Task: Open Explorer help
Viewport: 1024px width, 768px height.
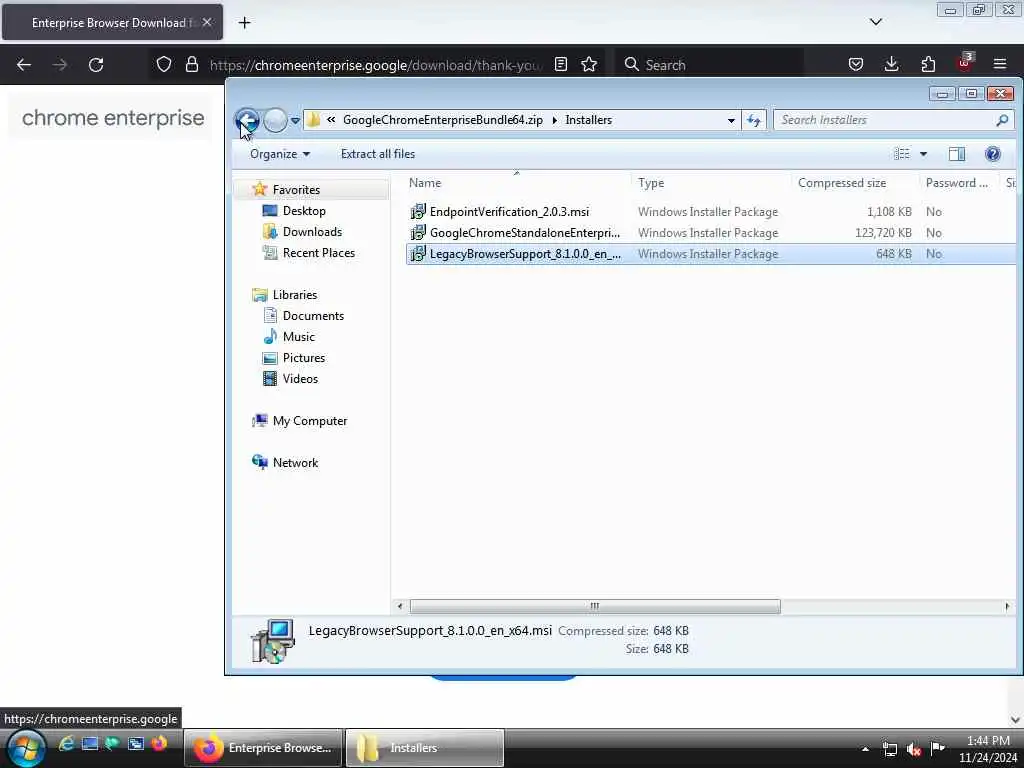Action: coord(992,154)
